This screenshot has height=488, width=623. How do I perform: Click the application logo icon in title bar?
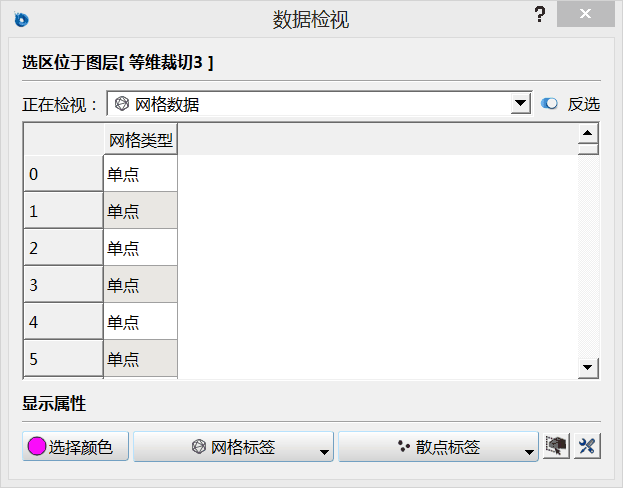21,19
